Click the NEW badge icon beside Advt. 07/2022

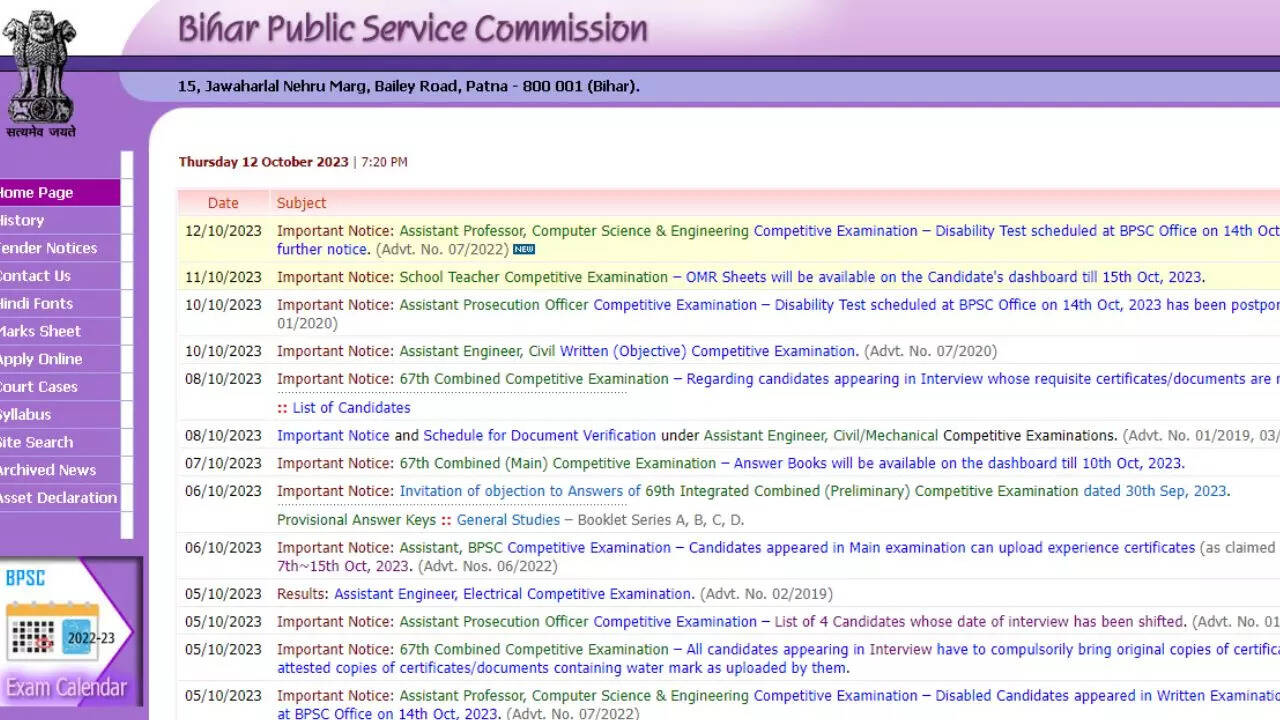coord(524,250)
